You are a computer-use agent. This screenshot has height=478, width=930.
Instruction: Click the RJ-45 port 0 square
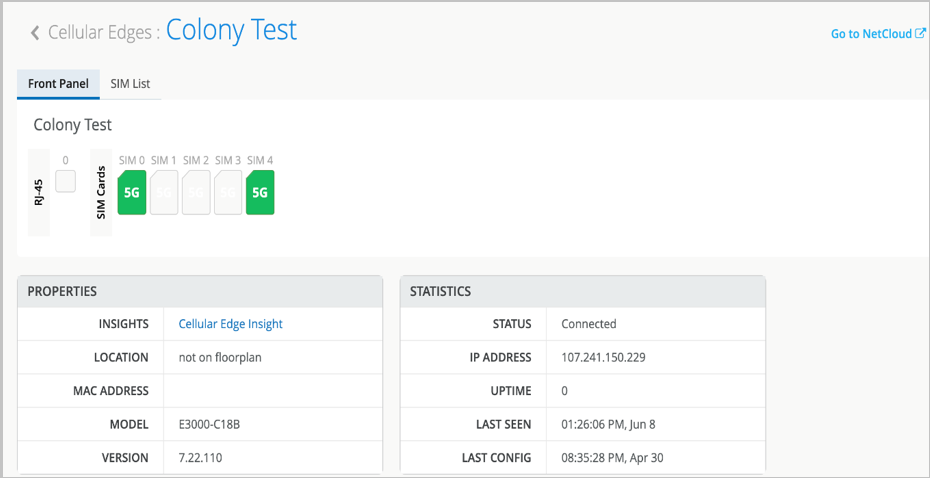65,181
